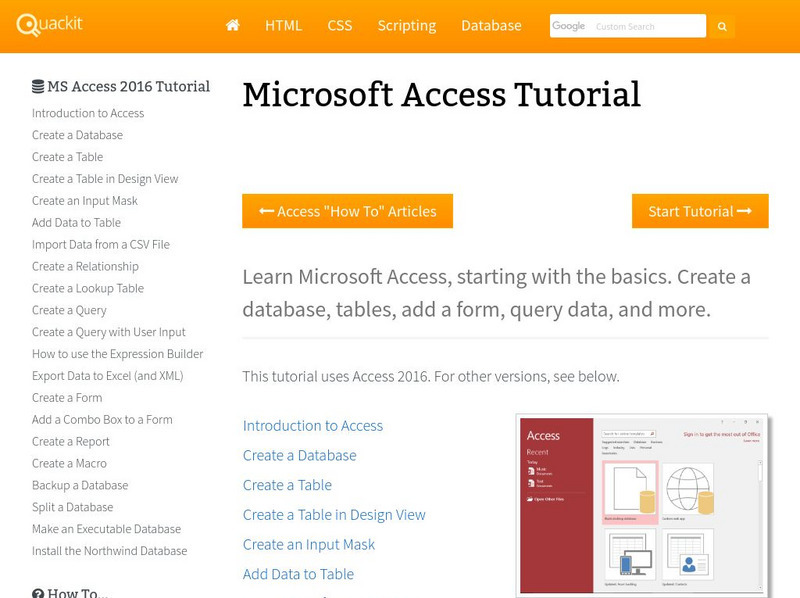
Task: Click the search magnifier button
Action: click(x=722, y=27)
